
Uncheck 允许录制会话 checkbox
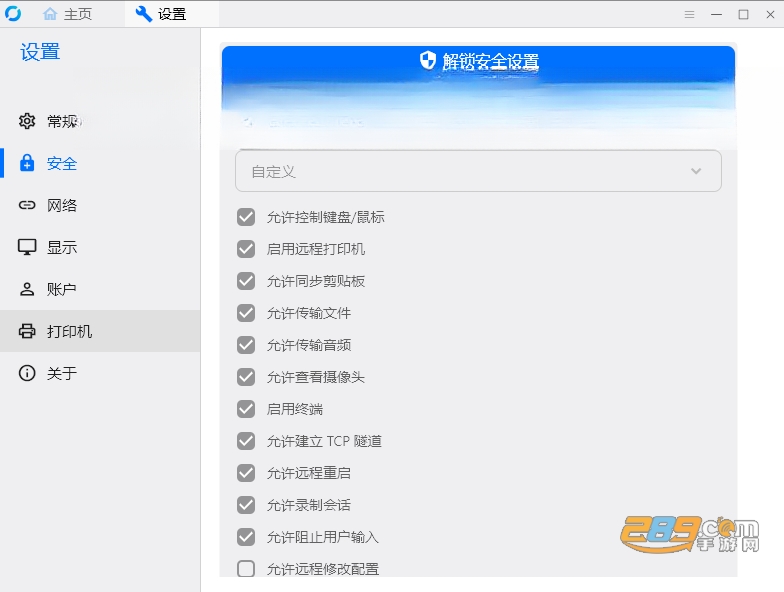[x=246, y=505]
